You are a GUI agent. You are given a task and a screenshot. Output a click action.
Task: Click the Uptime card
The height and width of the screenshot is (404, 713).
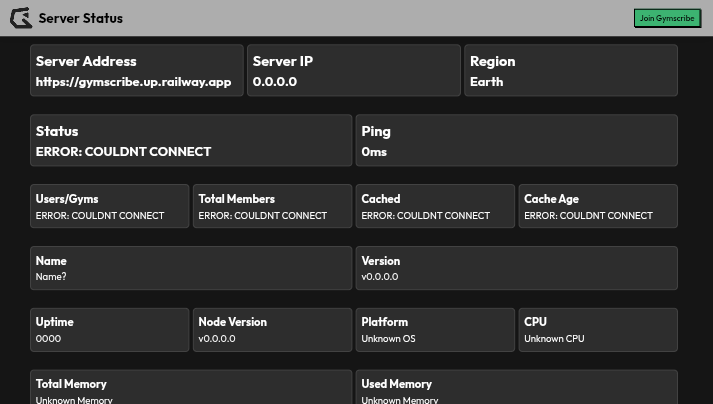point(109,329)
